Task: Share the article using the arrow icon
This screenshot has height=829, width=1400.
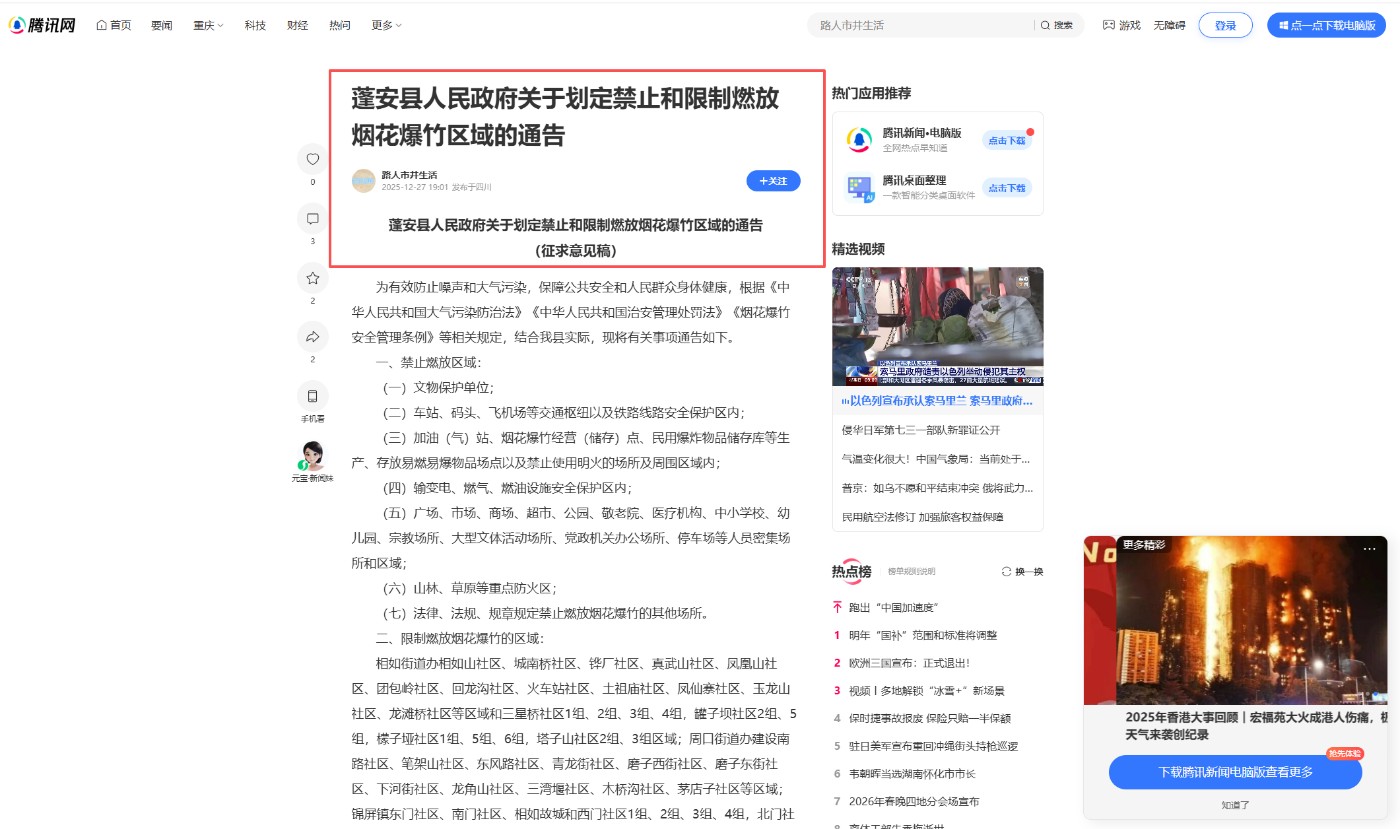Action: click(x=312, y=337)
